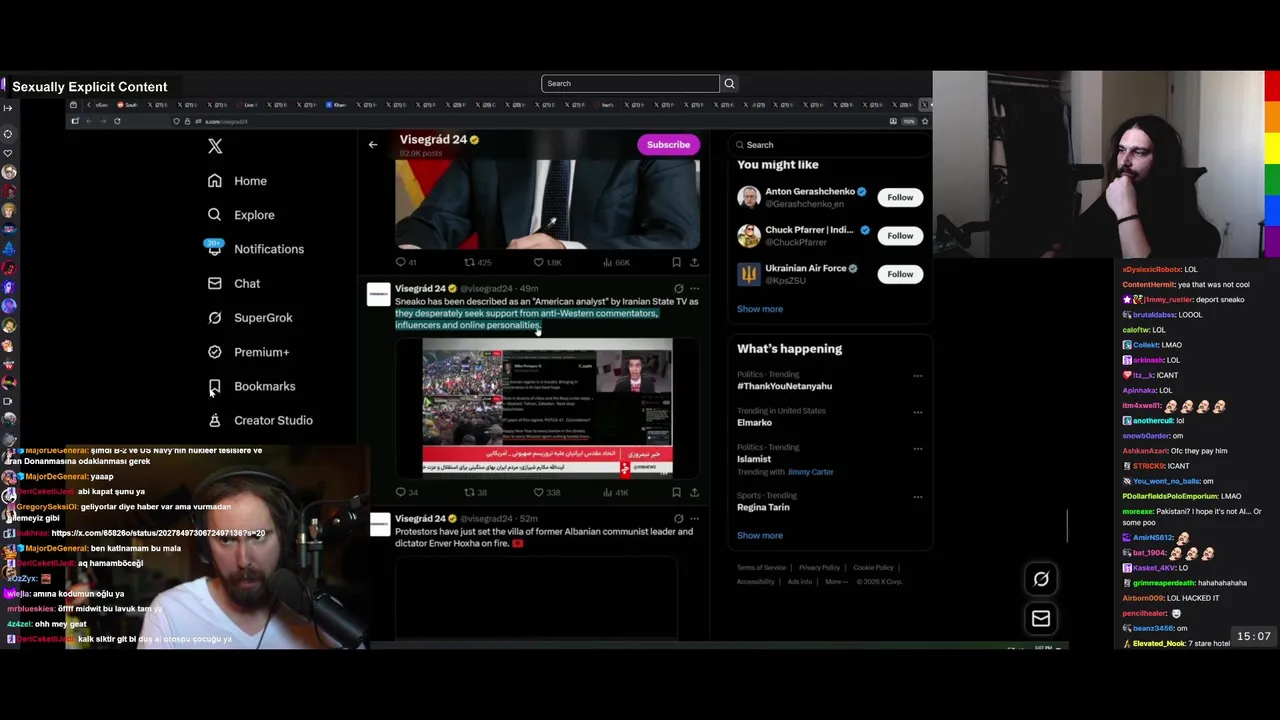Click the Bookmarks ribbon icon in sidebar
This screenshot has width=1280, height=720.
[214, 386]
